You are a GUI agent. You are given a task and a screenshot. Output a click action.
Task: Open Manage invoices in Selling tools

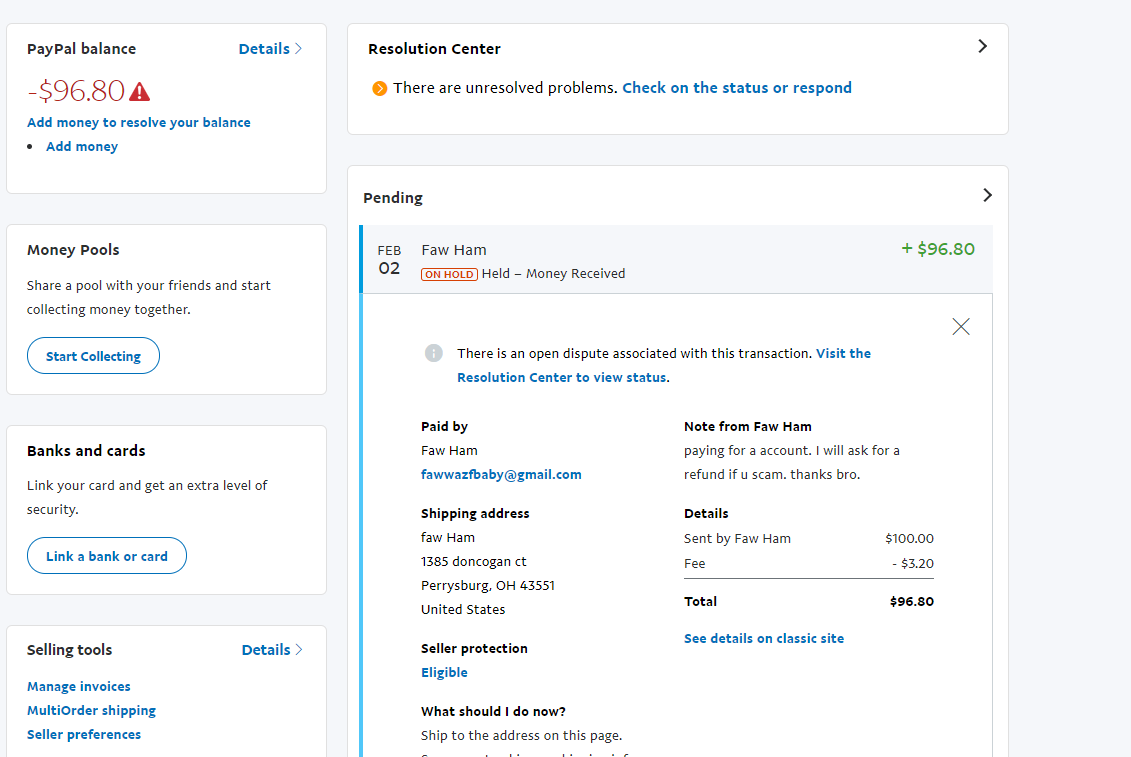pyautogui.click(x=79, y=686)
